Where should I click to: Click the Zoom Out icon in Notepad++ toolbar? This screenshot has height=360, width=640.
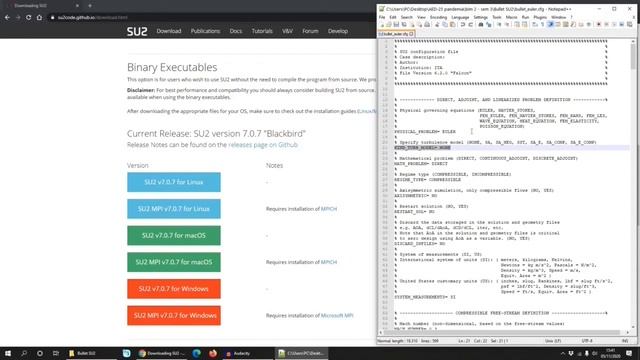coord(507,24)
